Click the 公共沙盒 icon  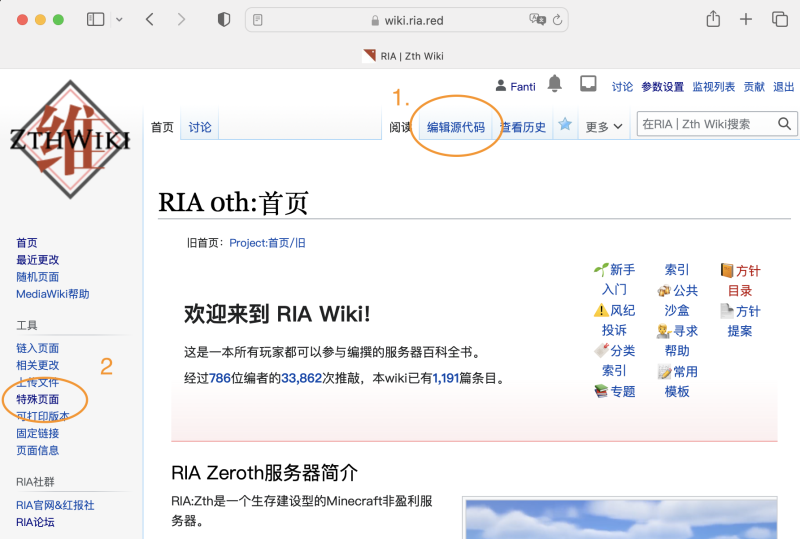[x=664, y=291]
